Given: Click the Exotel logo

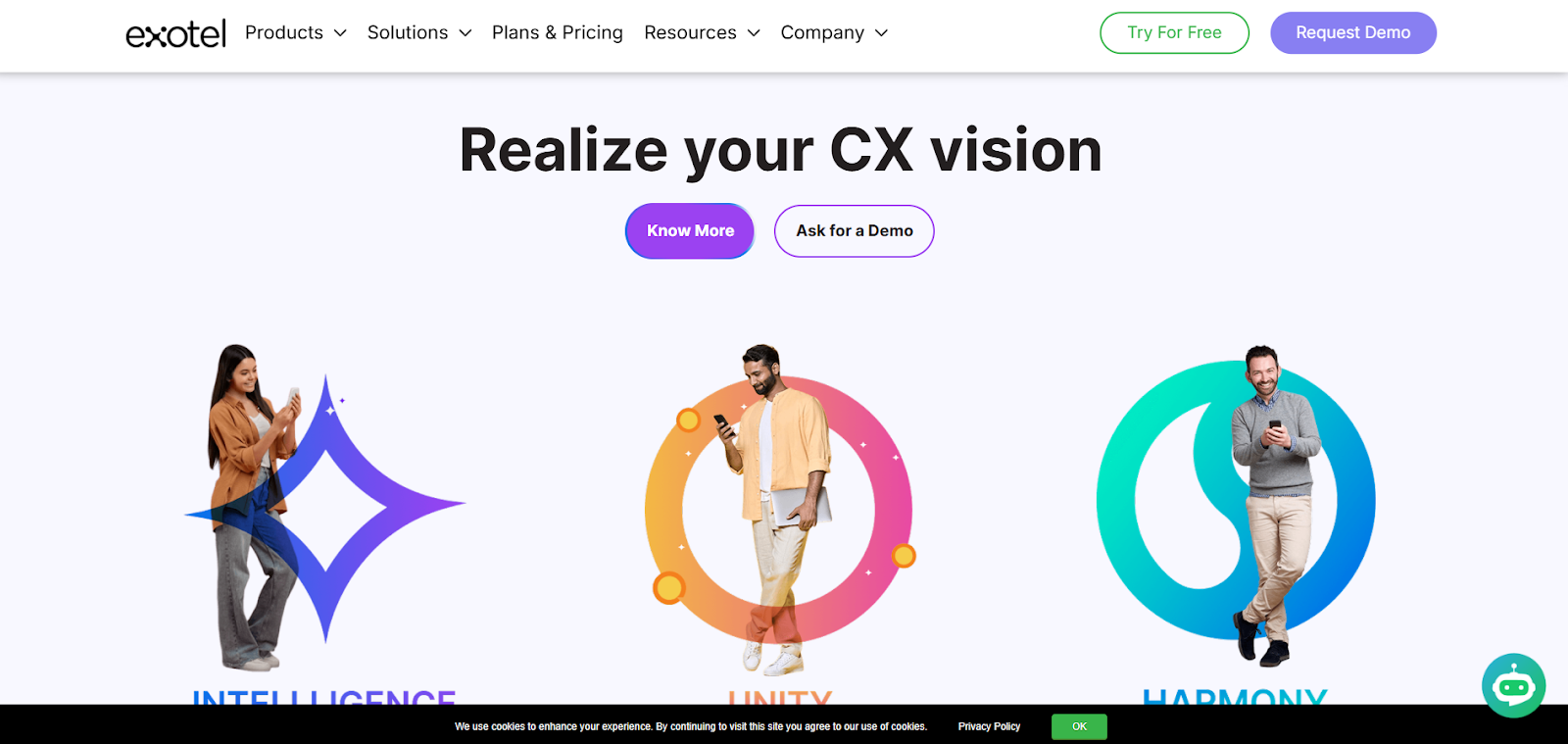Looking at the screenshot, I should [175, 33].
